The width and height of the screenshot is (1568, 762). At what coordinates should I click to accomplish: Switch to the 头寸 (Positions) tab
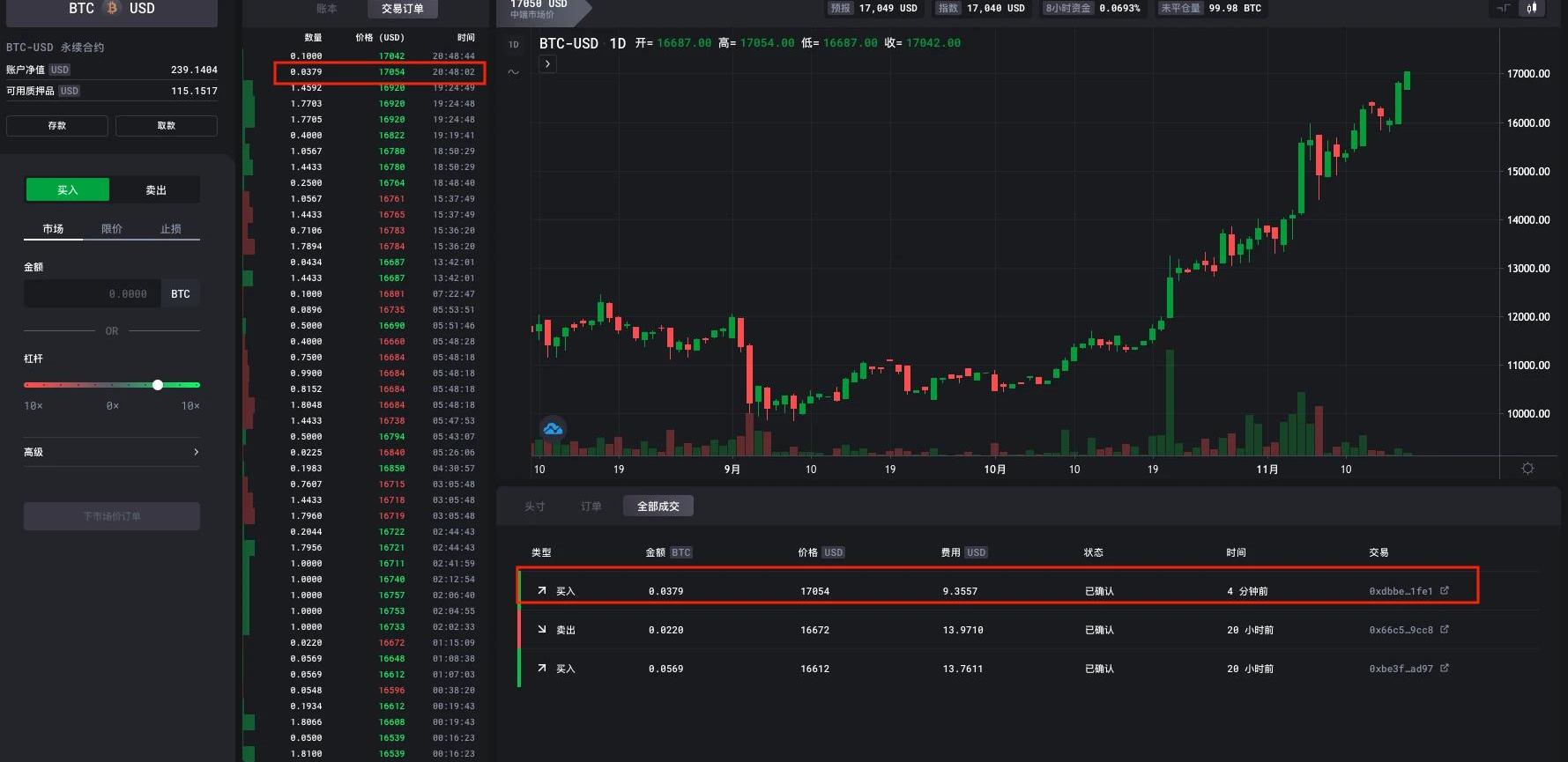point(534,507)
